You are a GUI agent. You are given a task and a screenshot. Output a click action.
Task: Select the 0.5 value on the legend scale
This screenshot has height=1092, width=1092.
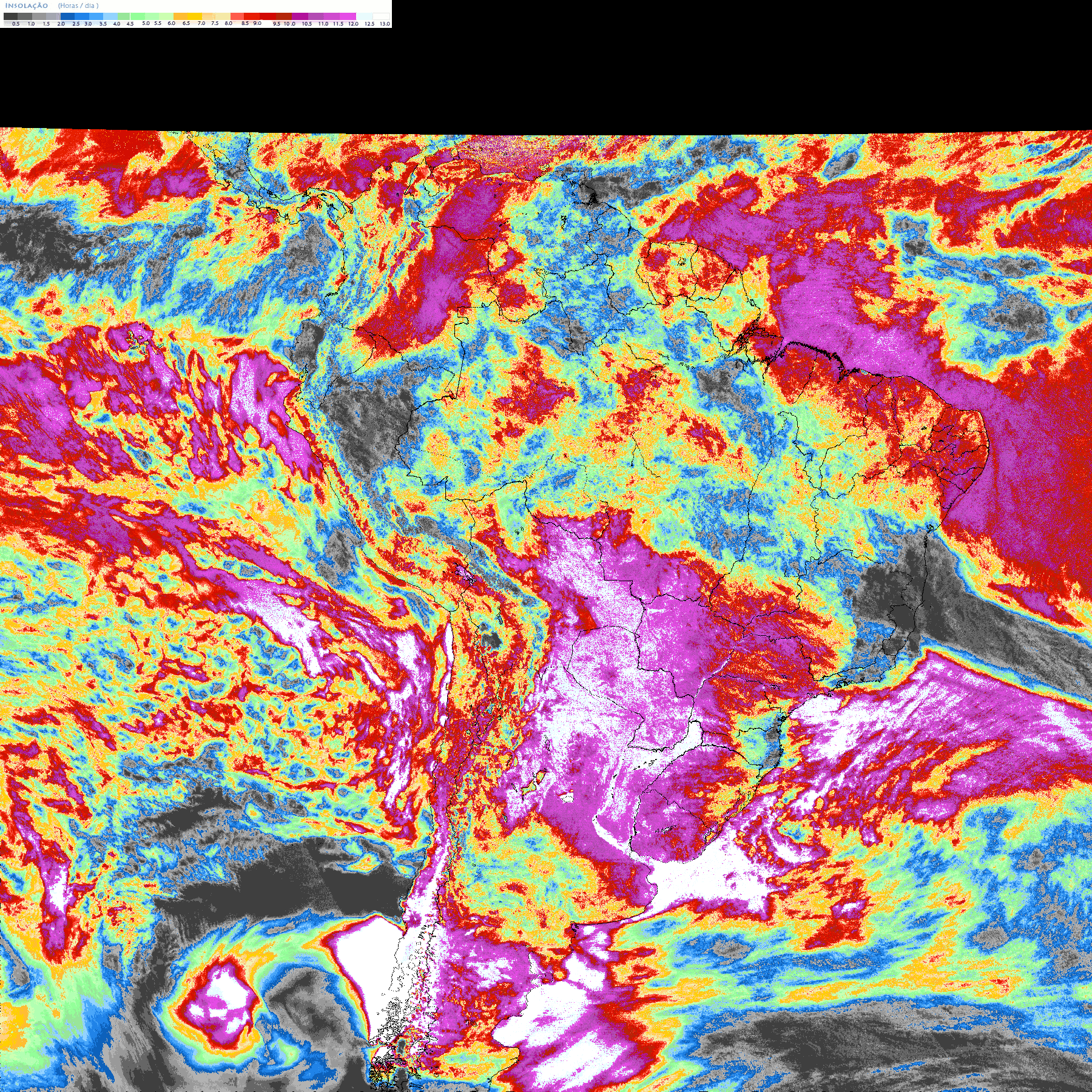coord(16,24)
